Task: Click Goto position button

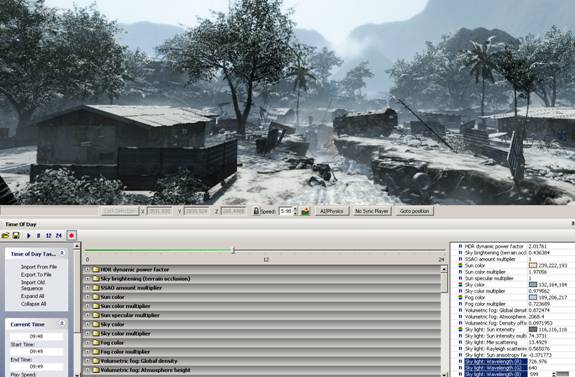Action: coord(414,211)
